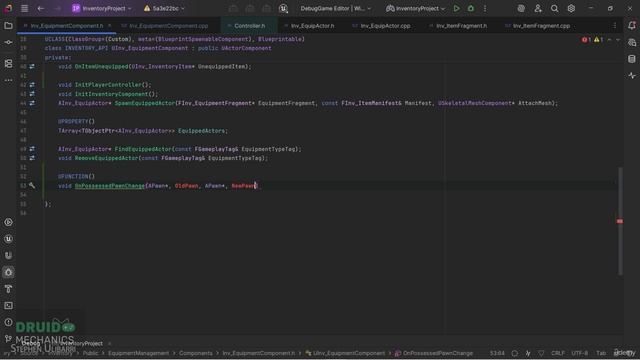Click the 53:64 cursor position indicator
Viewport: 640px width, 360px height.
tap(497, 353)
